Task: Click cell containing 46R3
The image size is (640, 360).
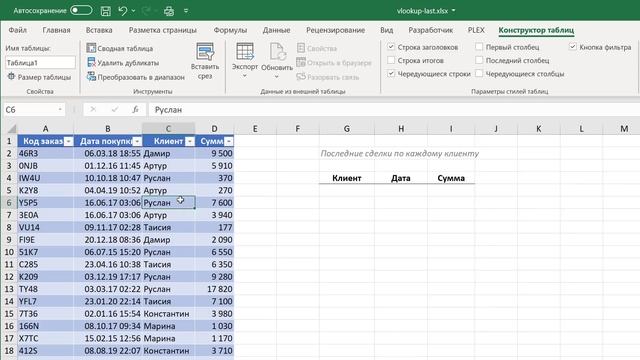Action: click(x=45, y=153)
